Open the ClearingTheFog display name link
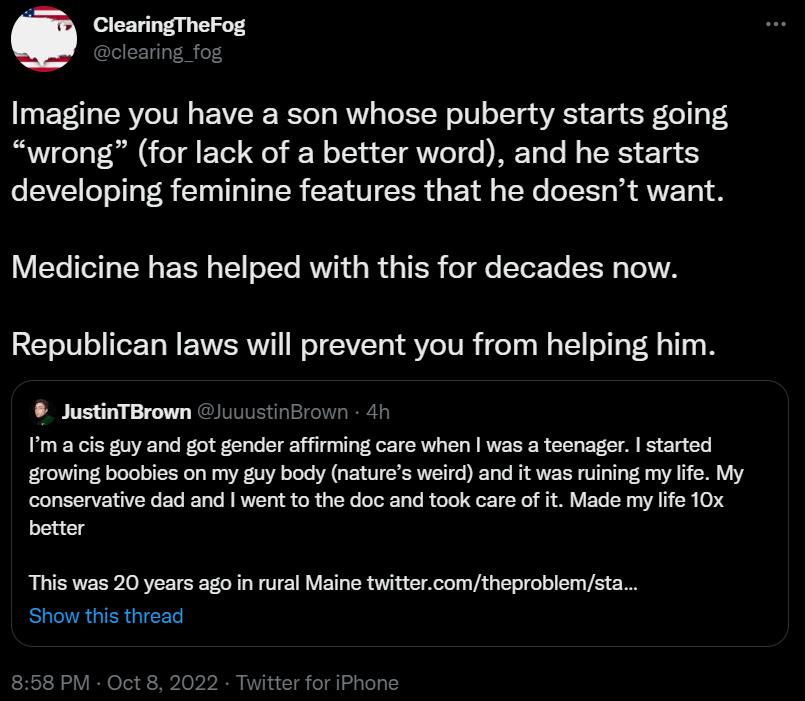Viewport: 805px width, 701px height. pos(169,26)
